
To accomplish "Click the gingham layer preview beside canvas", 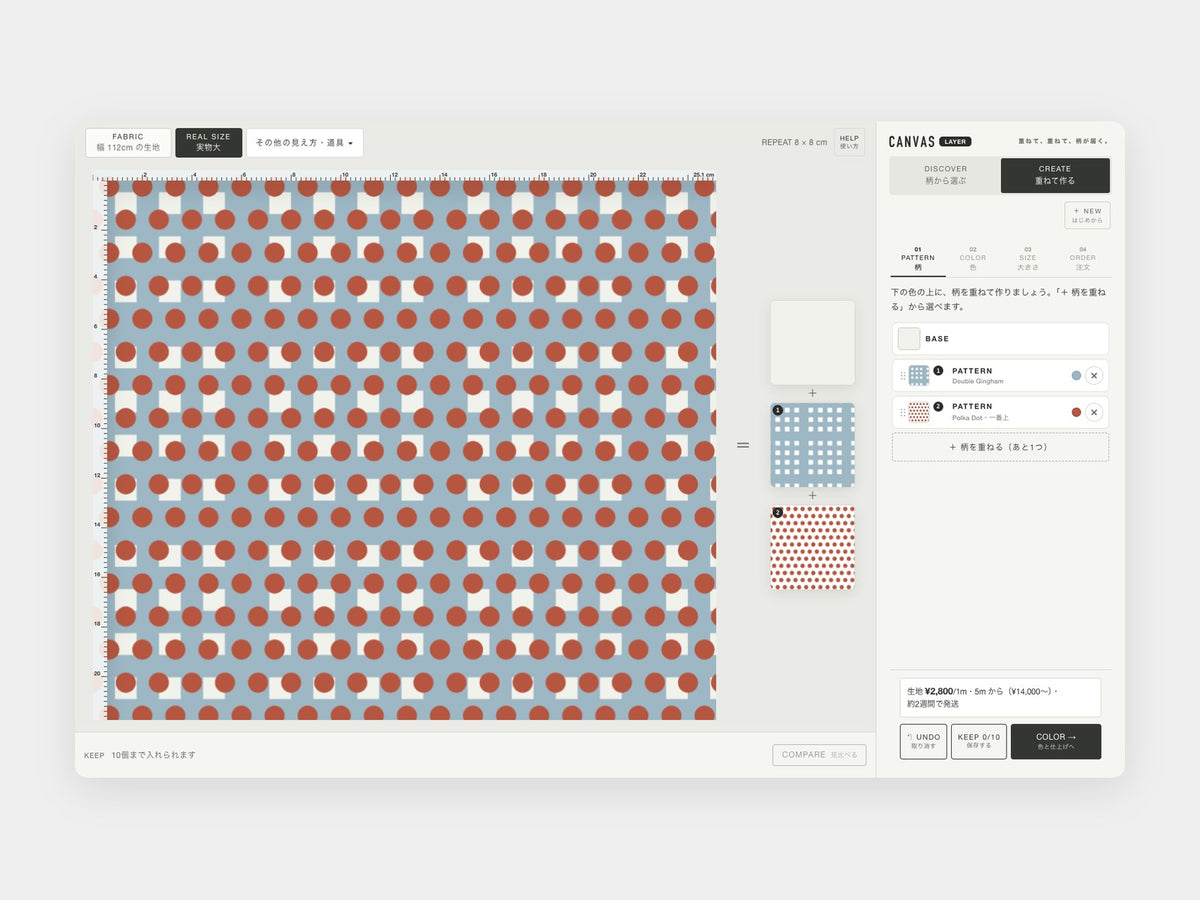I will (812, 445).
